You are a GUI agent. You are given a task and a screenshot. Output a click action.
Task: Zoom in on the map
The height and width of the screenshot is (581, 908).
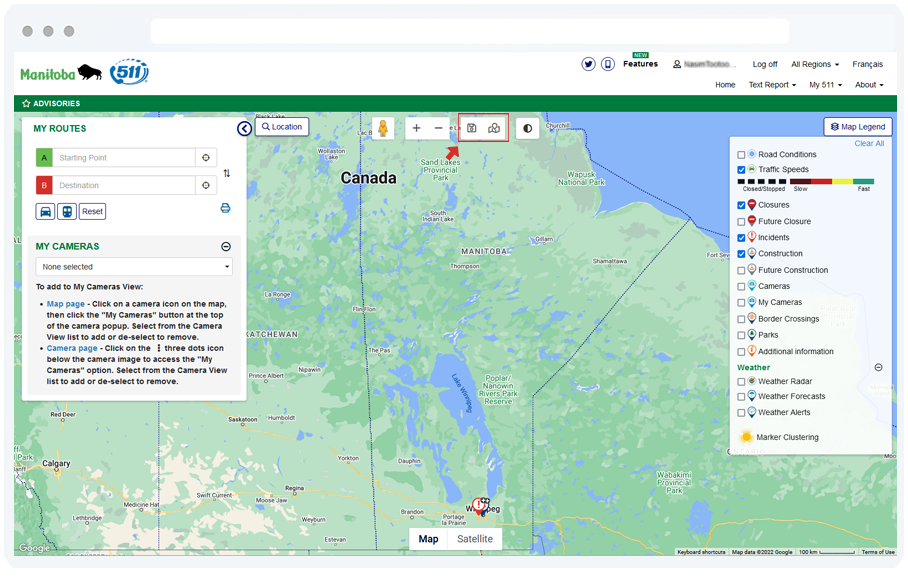(416, 128)
